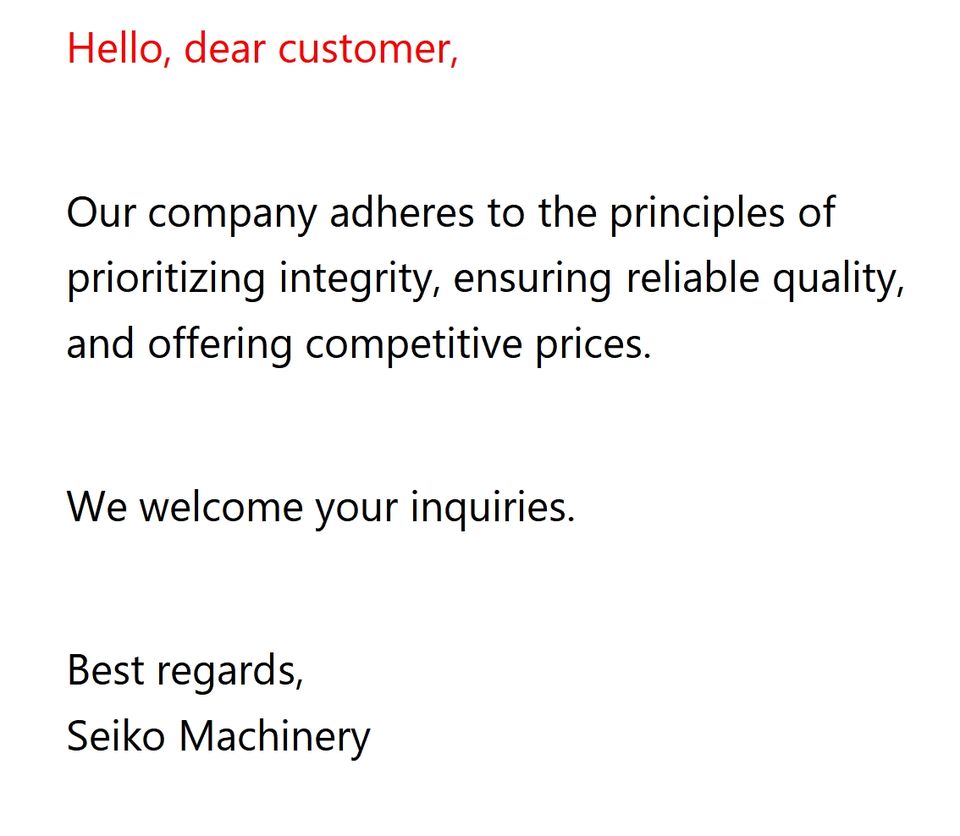Image resolution: width=960 pixels, height=836 pixels.
Task: Click the word "Best" in the closing
Action: [x=101, y=669]
